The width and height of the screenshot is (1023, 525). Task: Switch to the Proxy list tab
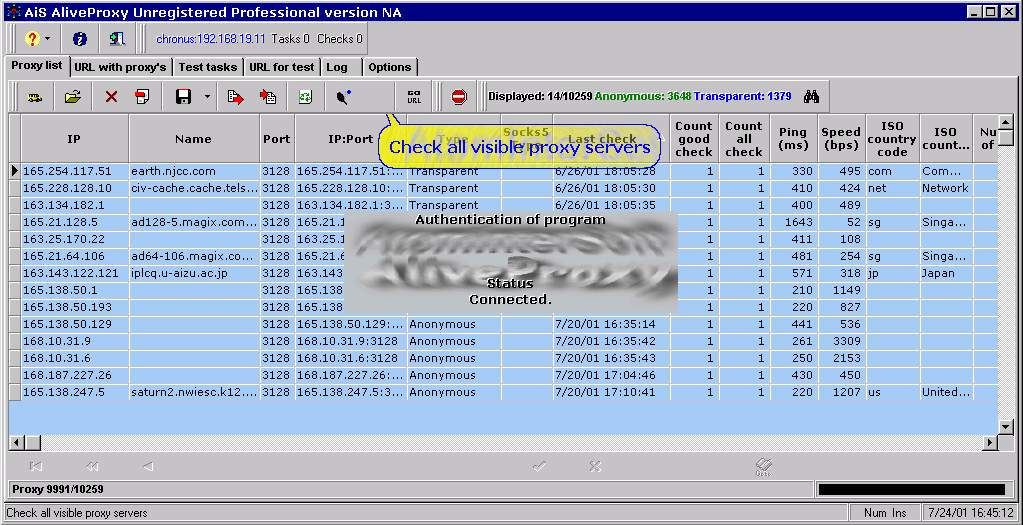coord(37,65)
